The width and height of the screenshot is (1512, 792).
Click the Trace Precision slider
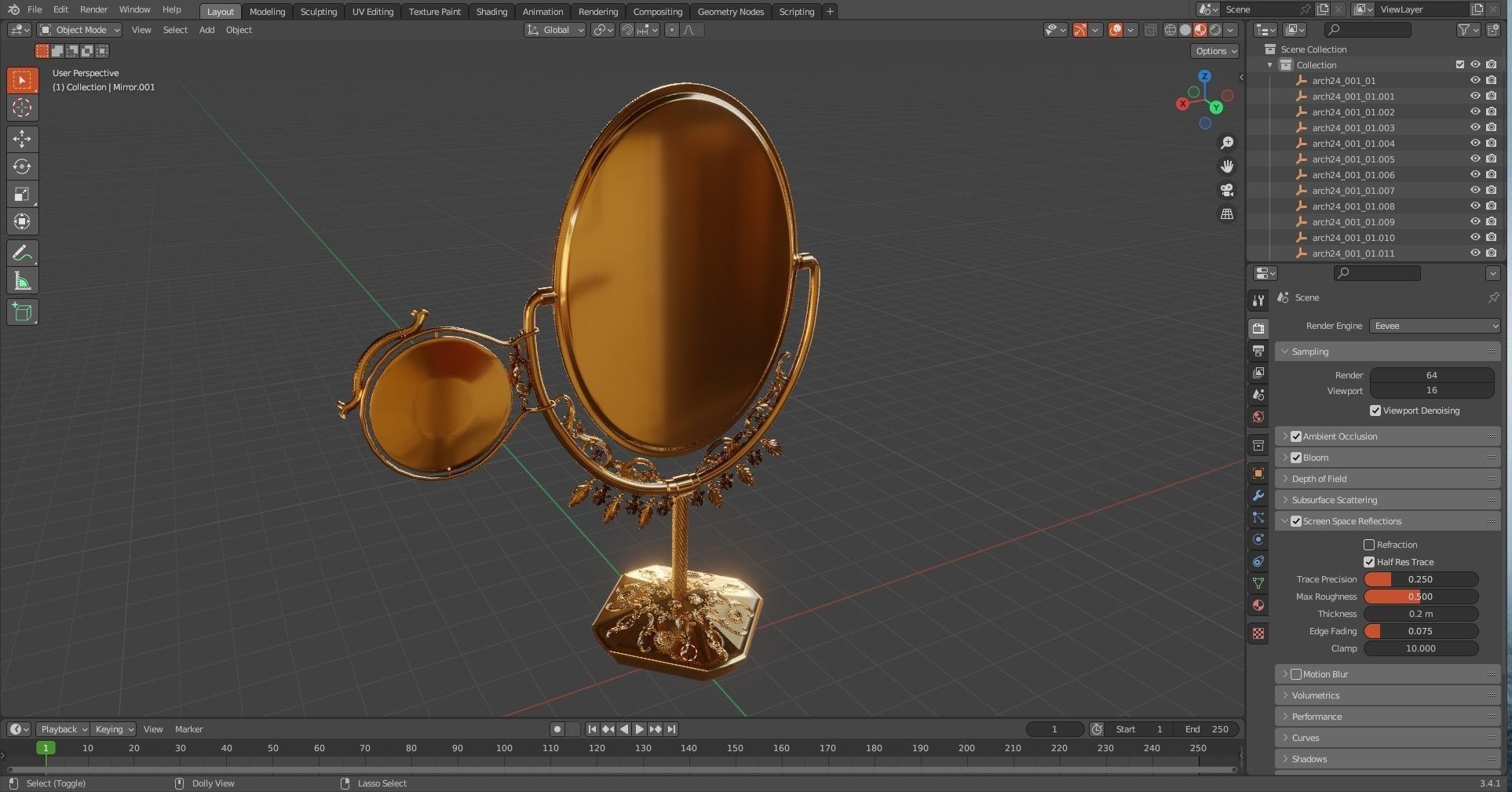tap(1420, 579)
